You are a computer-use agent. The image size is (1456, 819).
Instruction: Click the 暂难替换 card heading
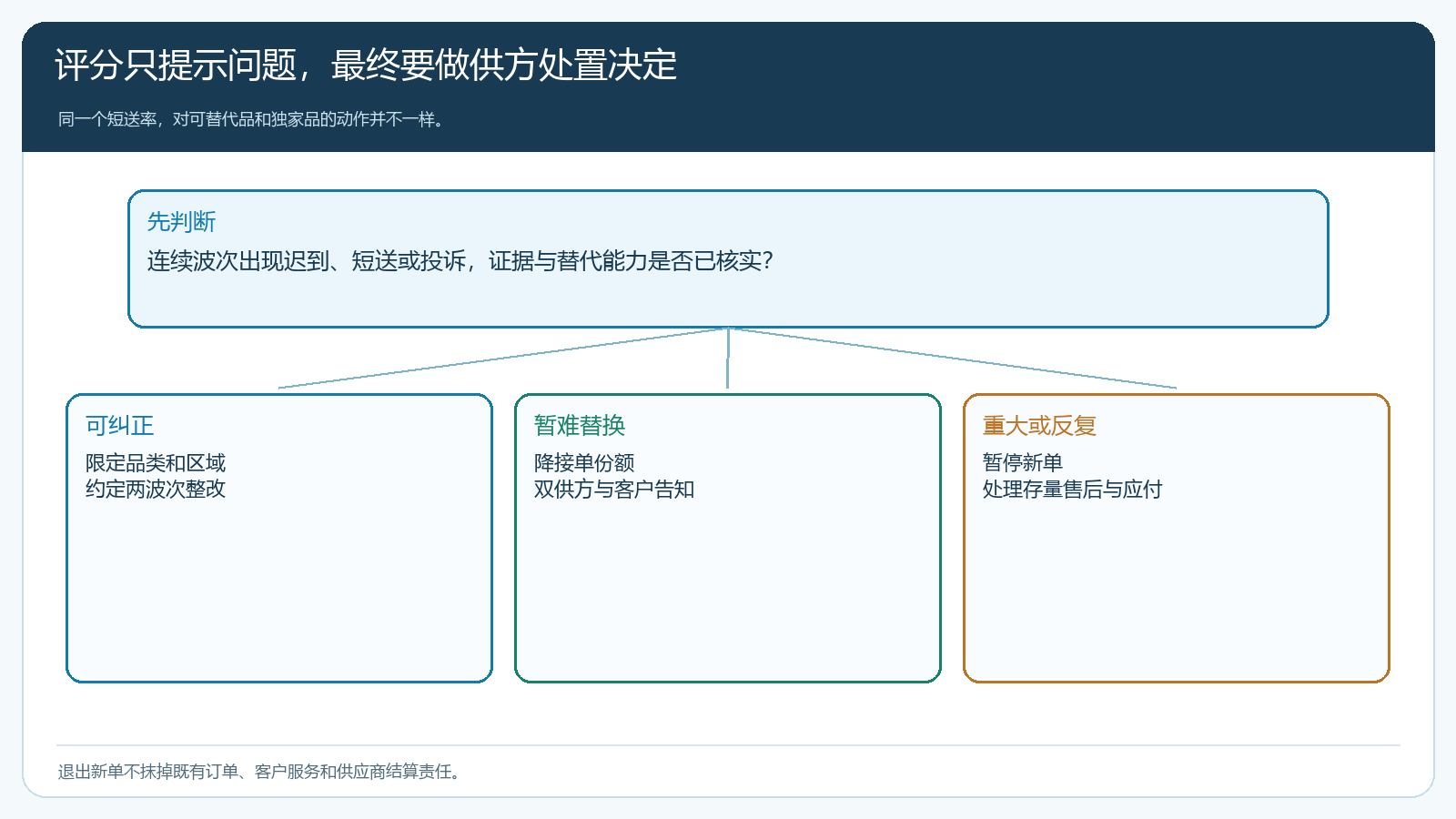580,426
